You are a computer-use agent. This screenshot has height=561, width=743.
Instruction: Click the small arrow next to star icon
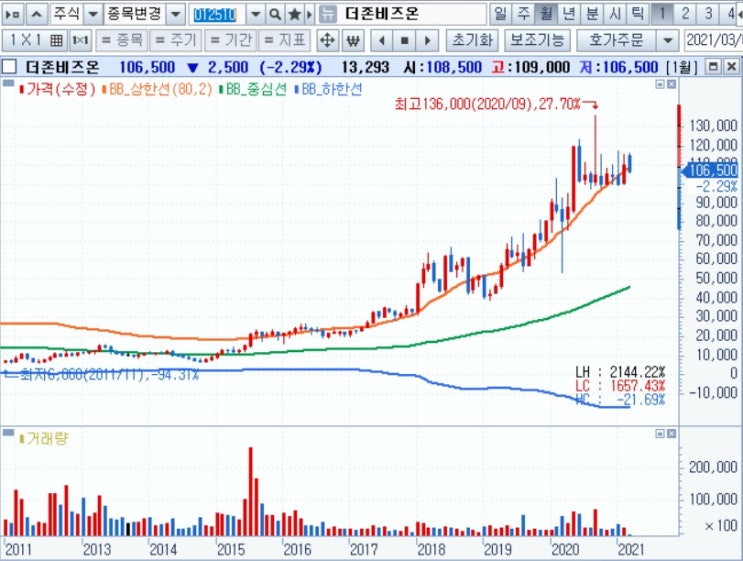tap(309, 15)
